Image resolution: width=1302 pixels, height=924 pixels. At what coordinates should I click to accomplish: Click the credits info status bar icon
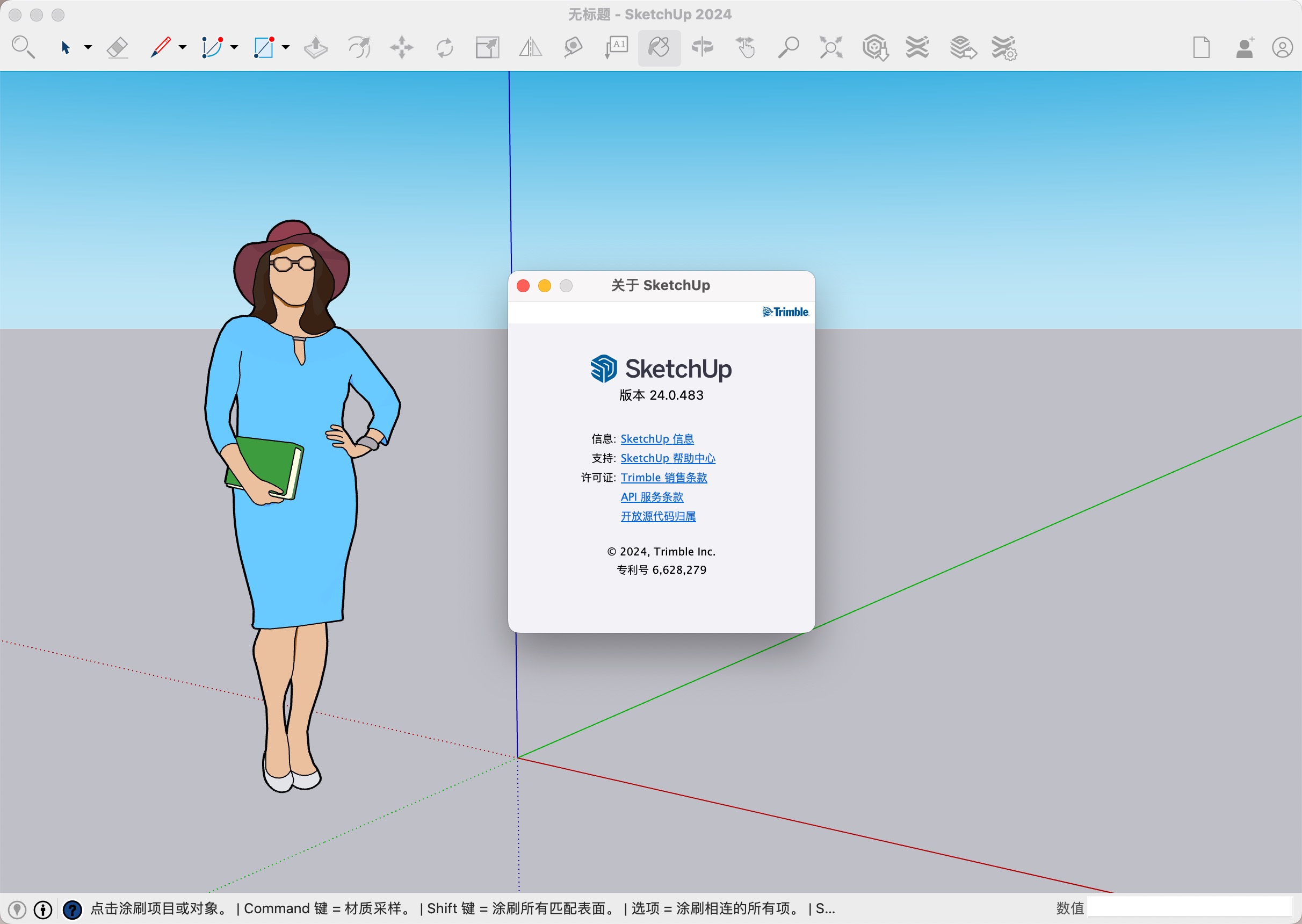43,909
